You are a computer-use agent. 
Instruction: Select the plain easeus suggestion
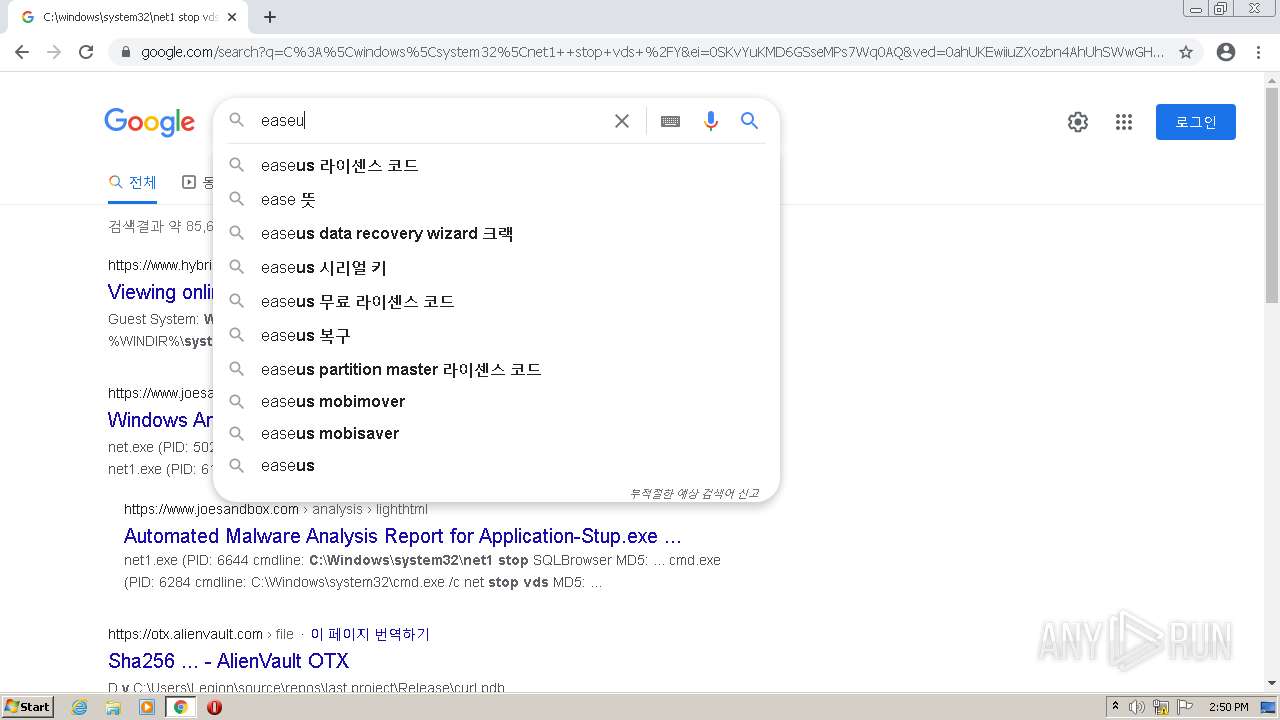(496, 466)
